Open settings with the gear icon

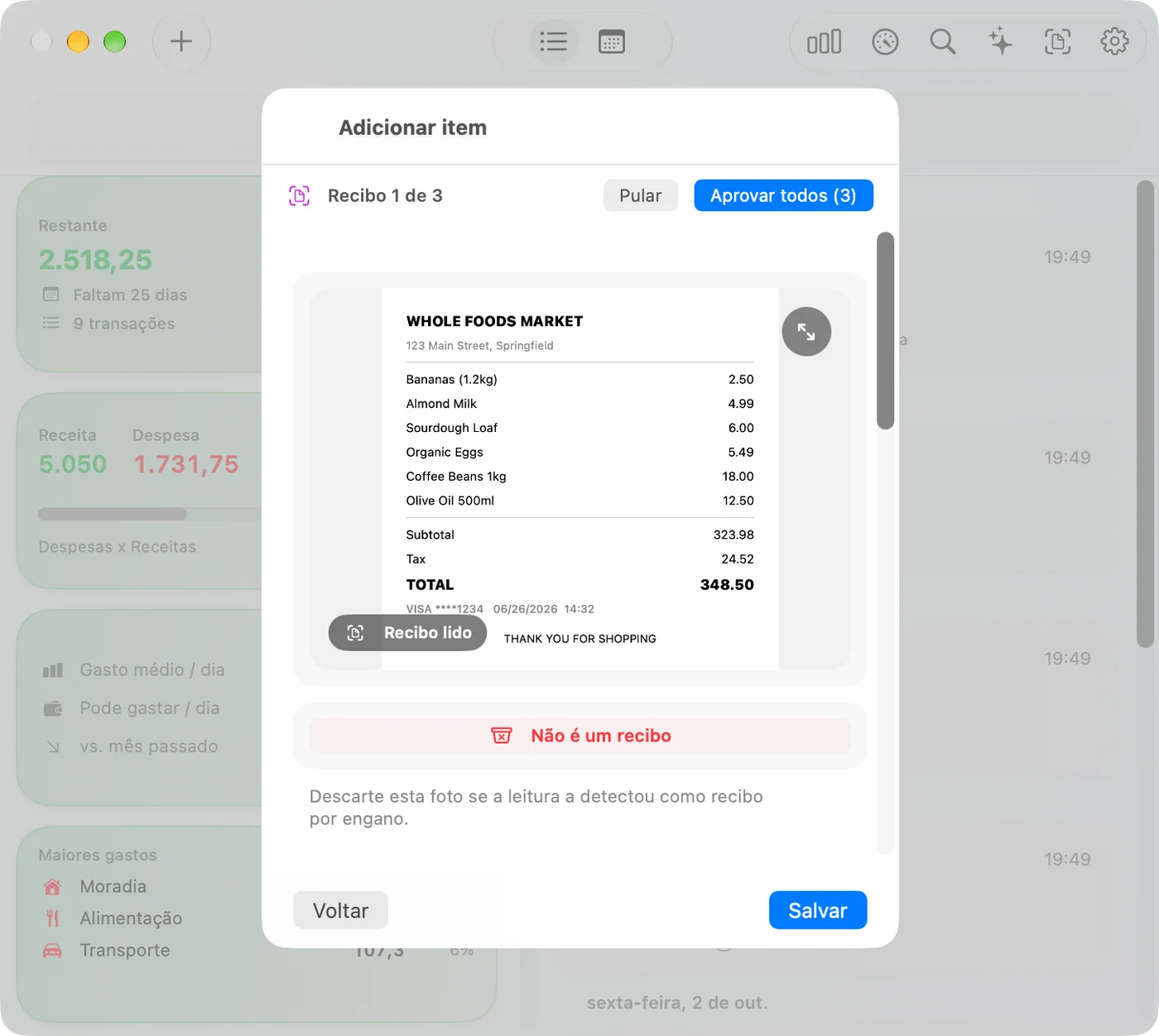[x=1114, y=41]
